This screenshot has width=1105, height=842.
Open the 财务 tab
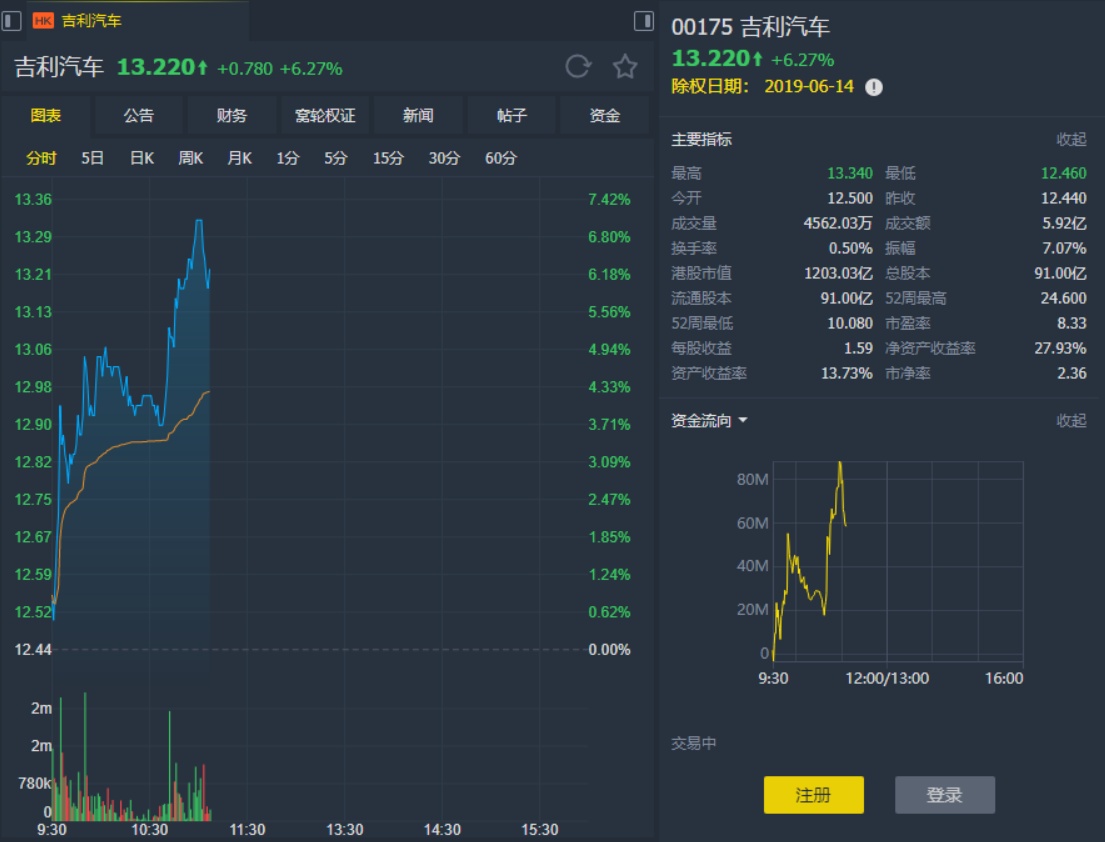pos(232,116)
